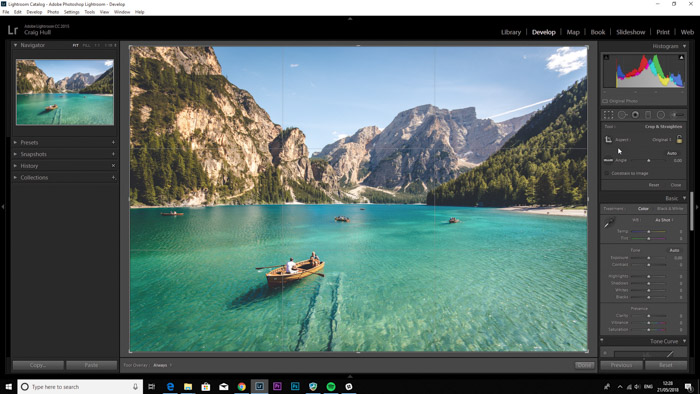Toggle shadow clipping indicator in histogram
The image size is (700, 394).
coord(606,58)
